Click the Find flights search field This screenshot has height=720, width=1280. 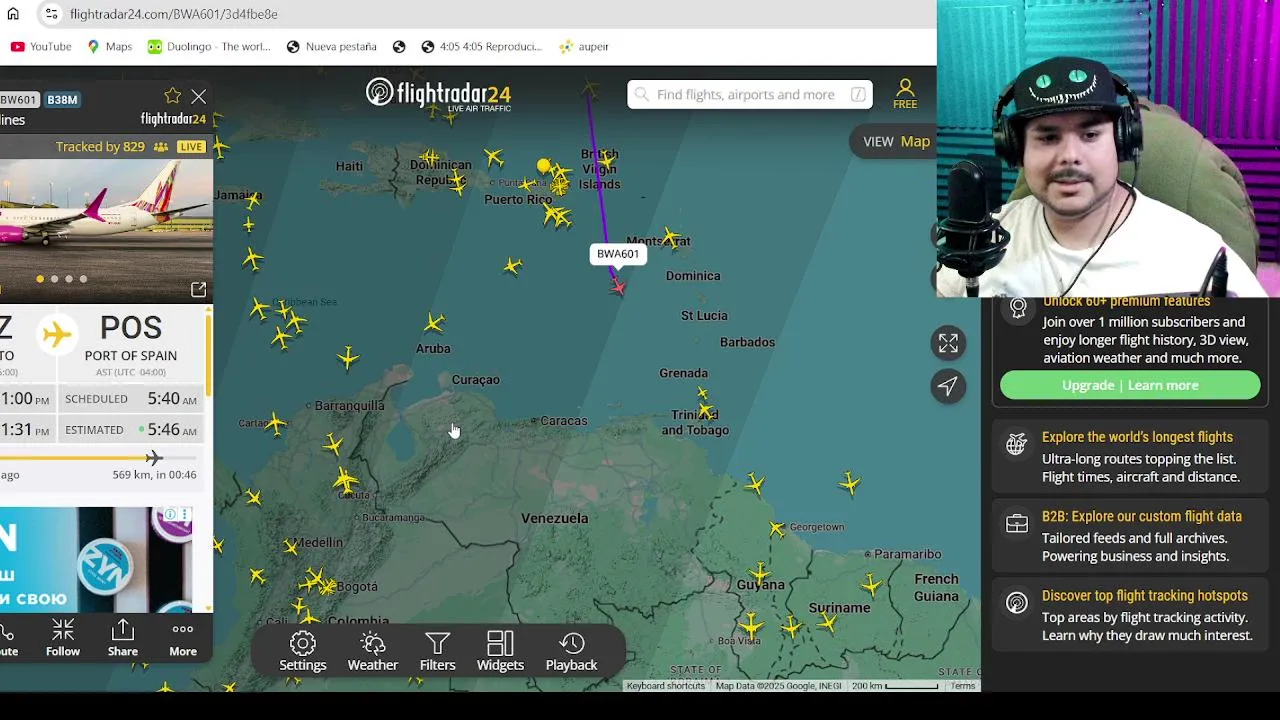point(749,94)
